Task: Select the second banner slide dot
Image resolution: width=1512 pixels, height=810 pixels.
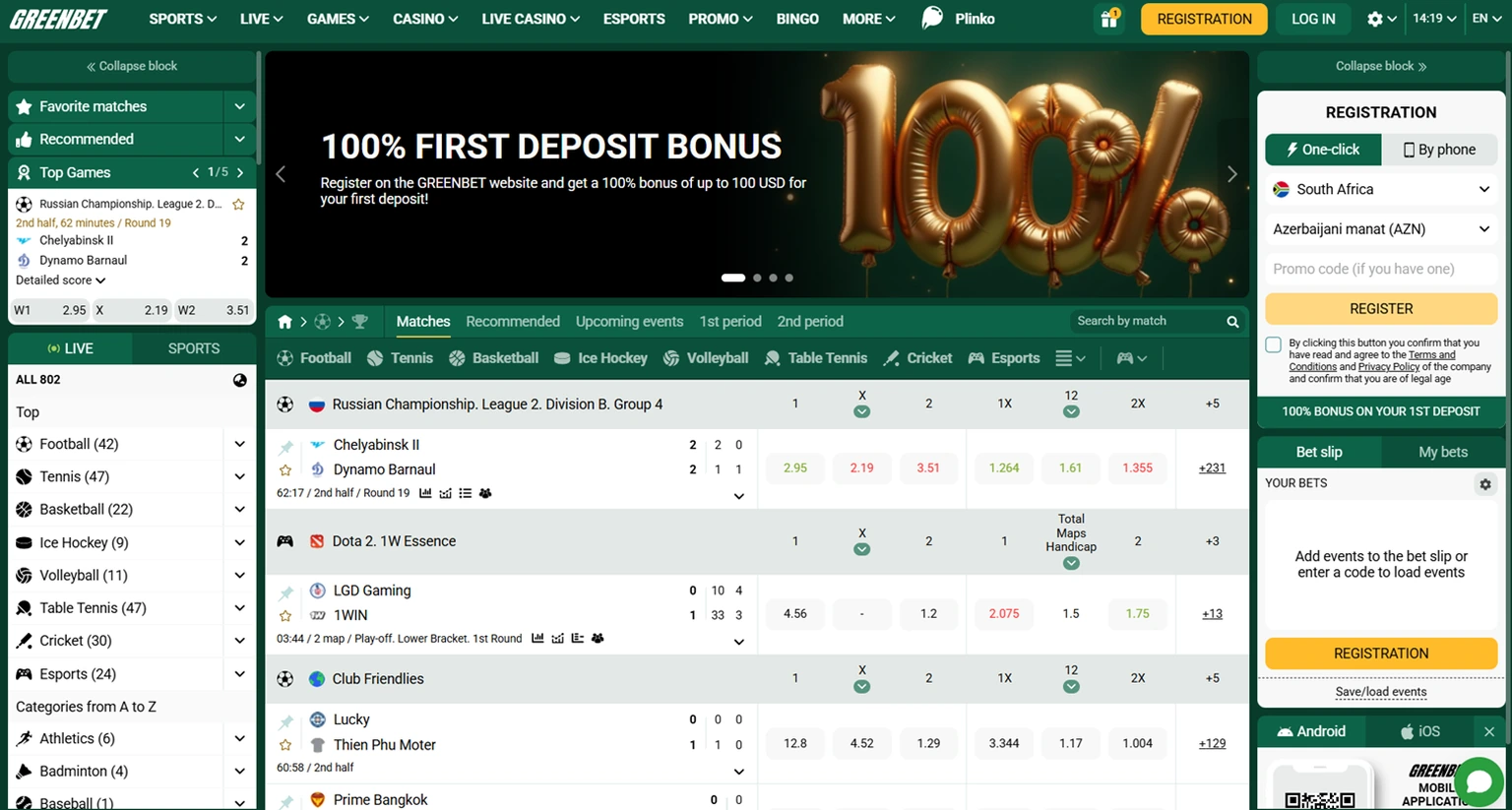Action: (757, 278)
